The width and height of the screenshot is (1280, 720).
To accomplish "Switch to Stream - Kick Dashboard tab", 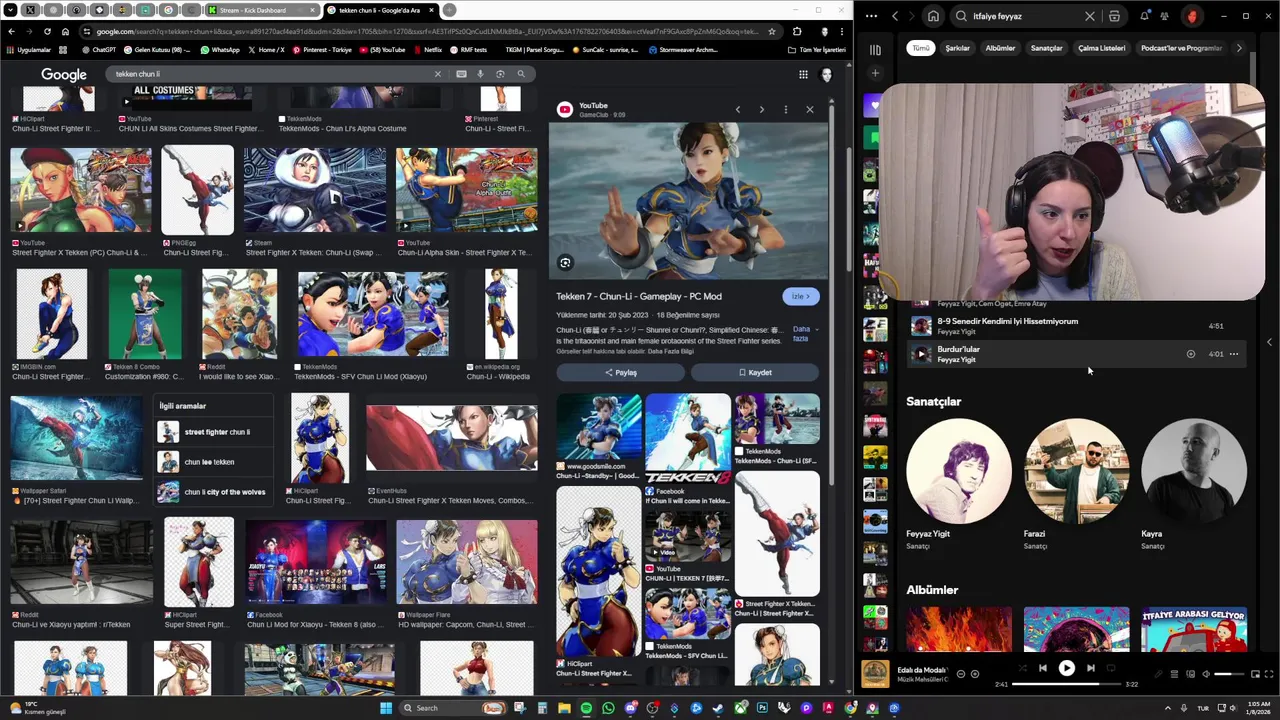I will (x=261, y=10).
